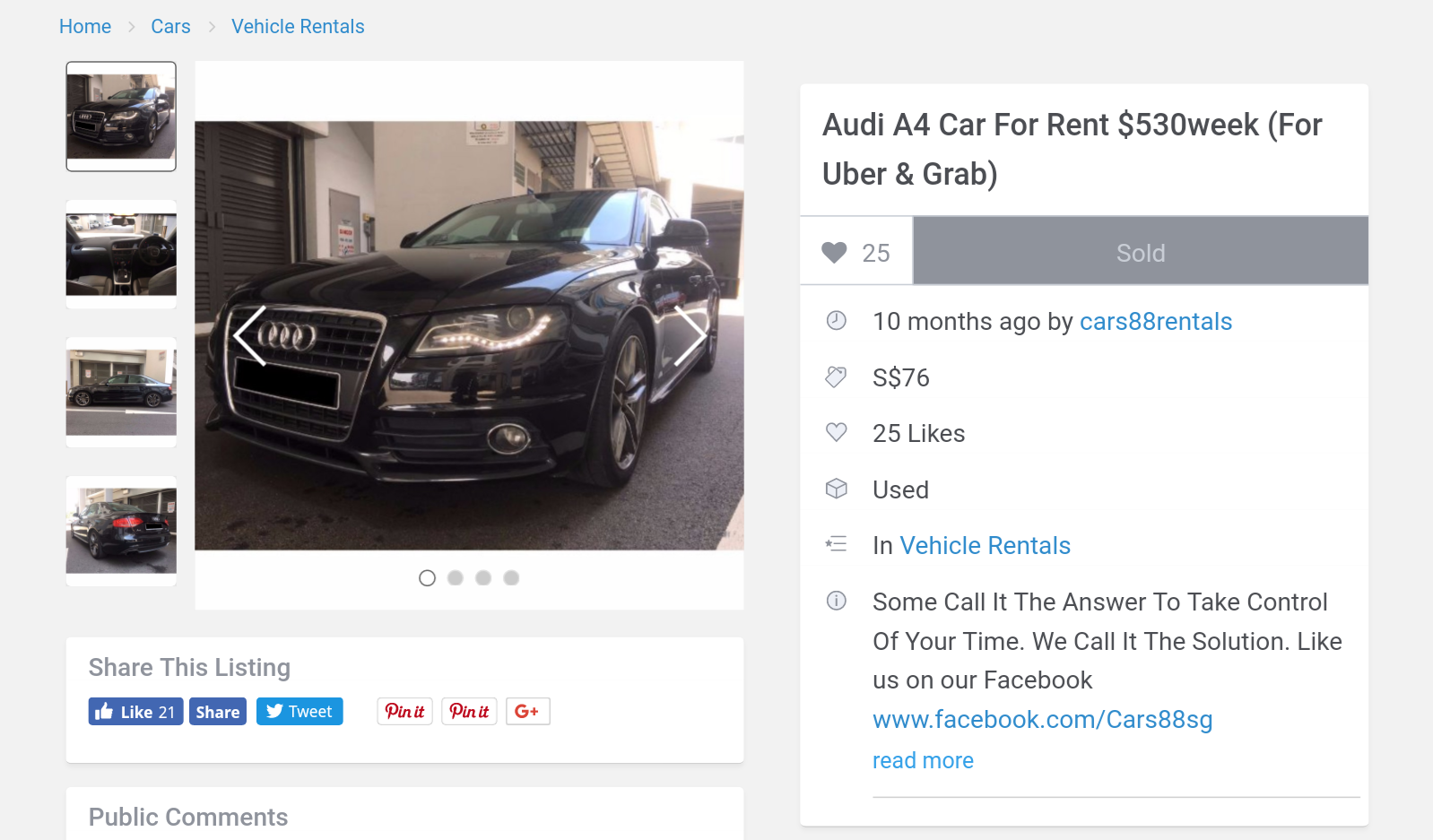Advance to next photo with right arrow
Viewport: 1433px width, 840px height.
click(690, 336)
